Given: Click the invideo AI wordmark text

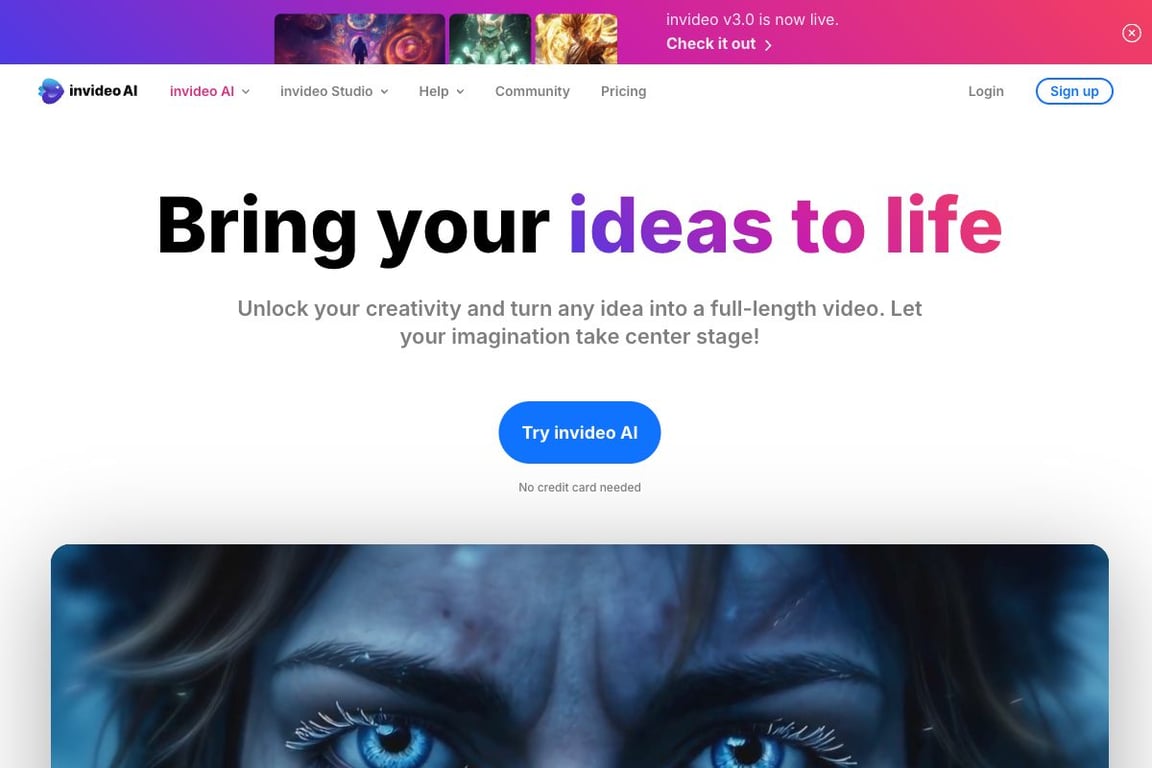Looking at the screenshot, I should click(x=103, y=91).
